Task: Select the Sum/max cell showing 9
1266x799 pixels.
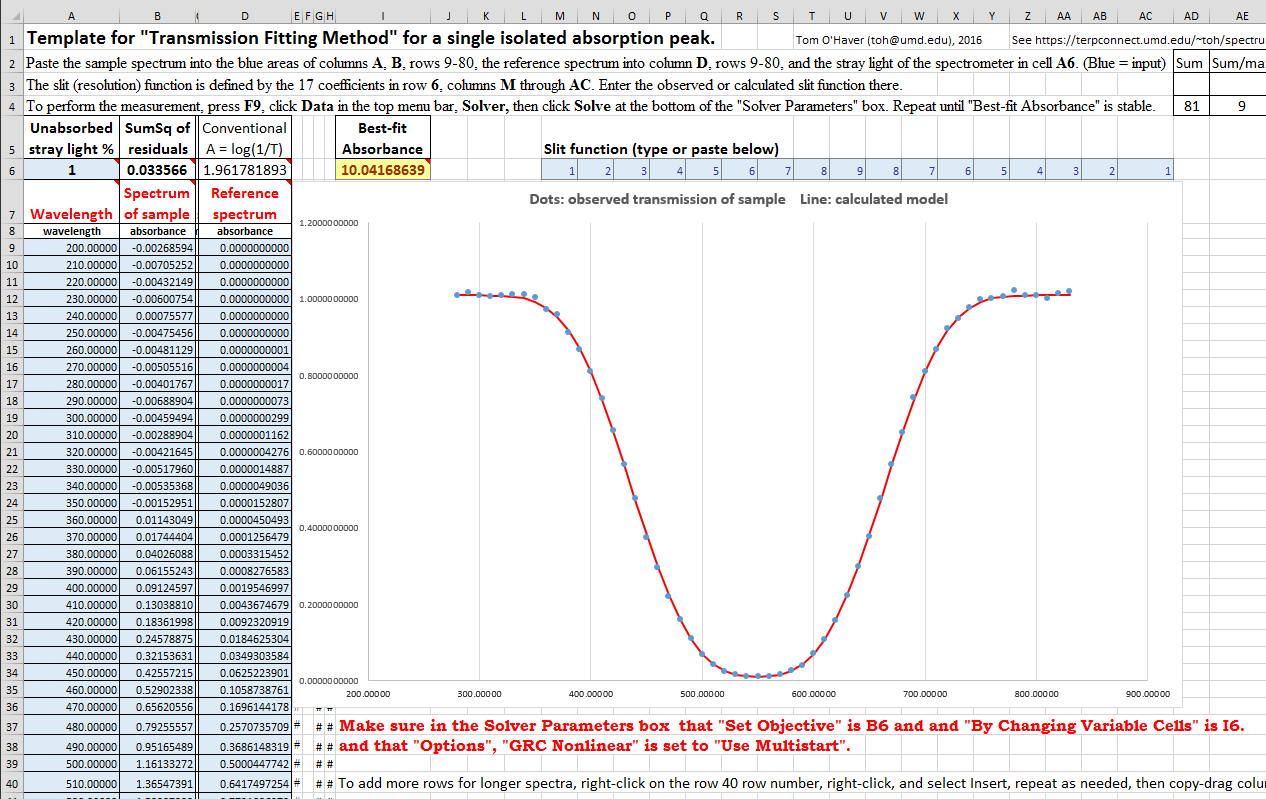Action: point(1240,106)
